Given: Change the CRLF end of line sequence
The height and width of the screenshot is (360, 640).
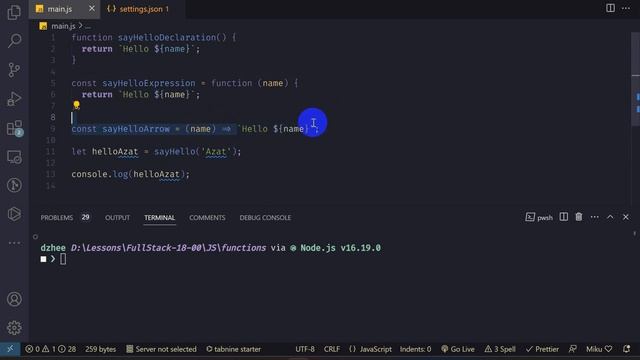Looking at the screenshot, I should pos(332,349).
